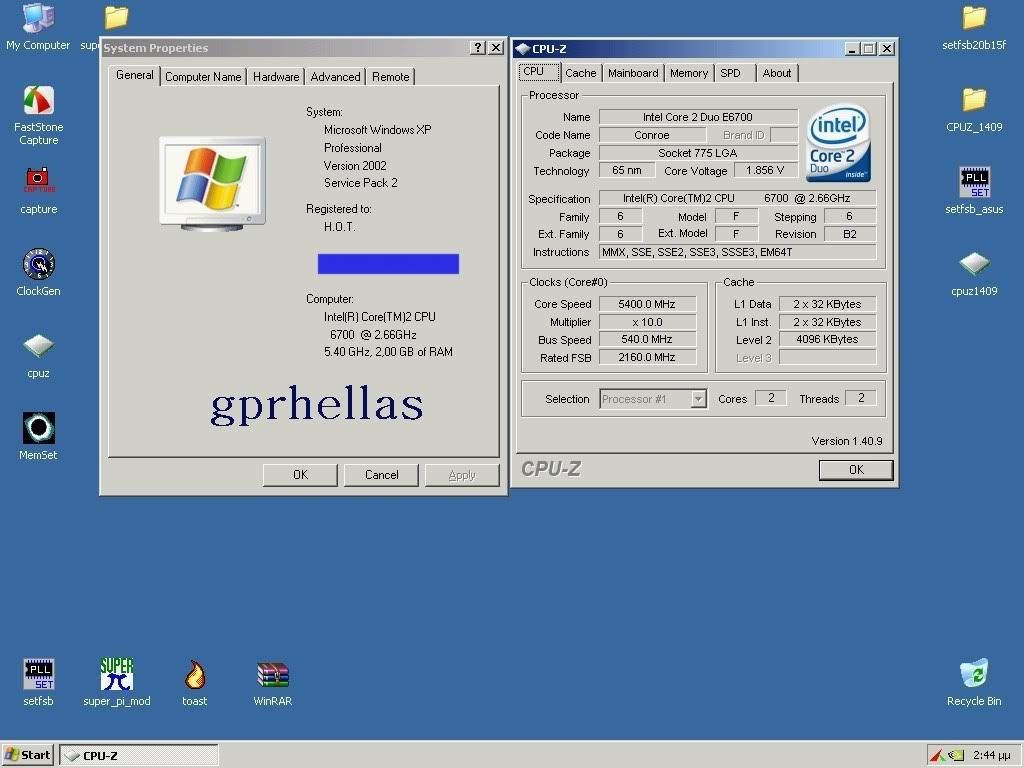
Task: Switch to the Hardware tab
Action: click(x=276, y=76)
